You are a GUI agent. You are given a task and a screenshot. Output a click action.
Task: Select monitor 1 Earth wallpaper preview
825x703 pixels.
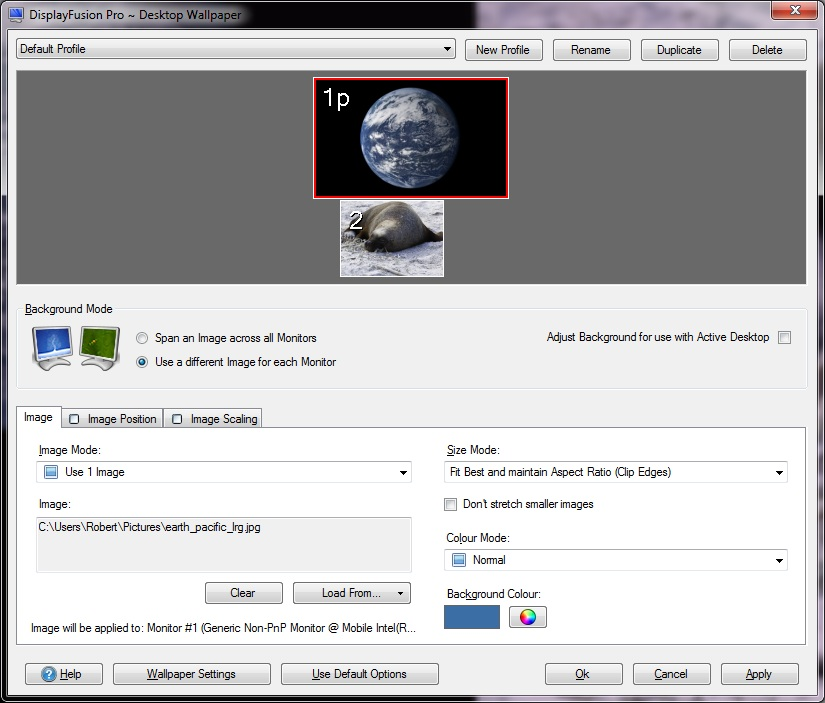coord(410,138)
